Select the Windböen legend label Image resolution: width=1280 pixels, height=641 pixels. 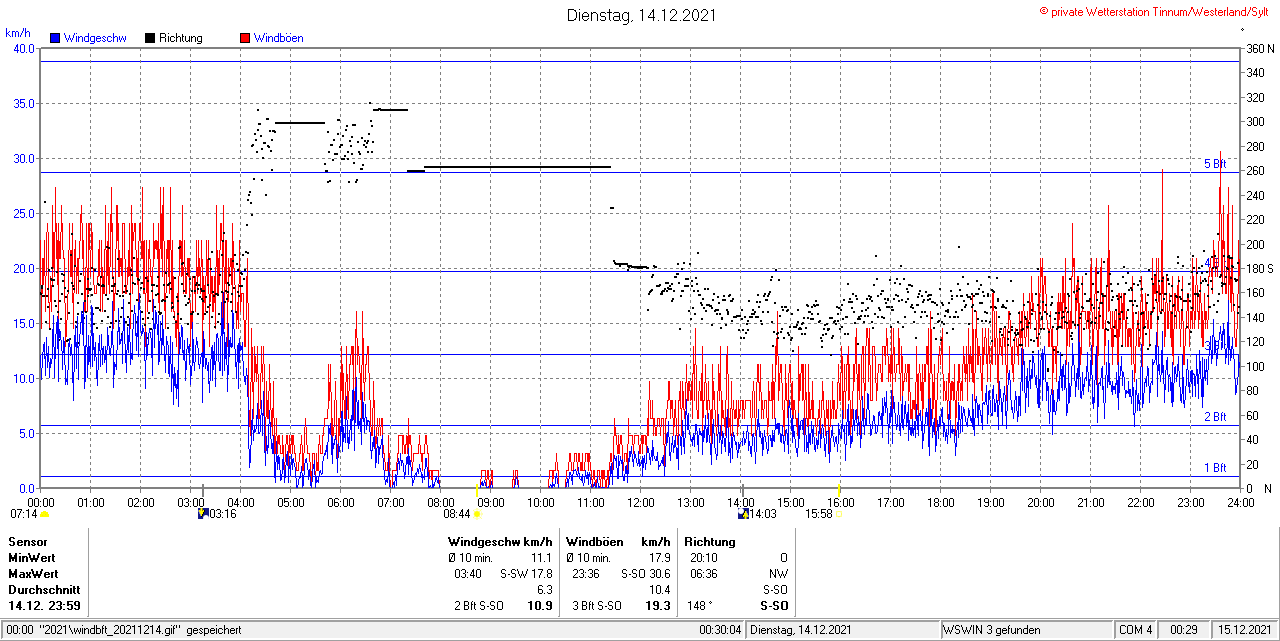(x=278, y=38)
